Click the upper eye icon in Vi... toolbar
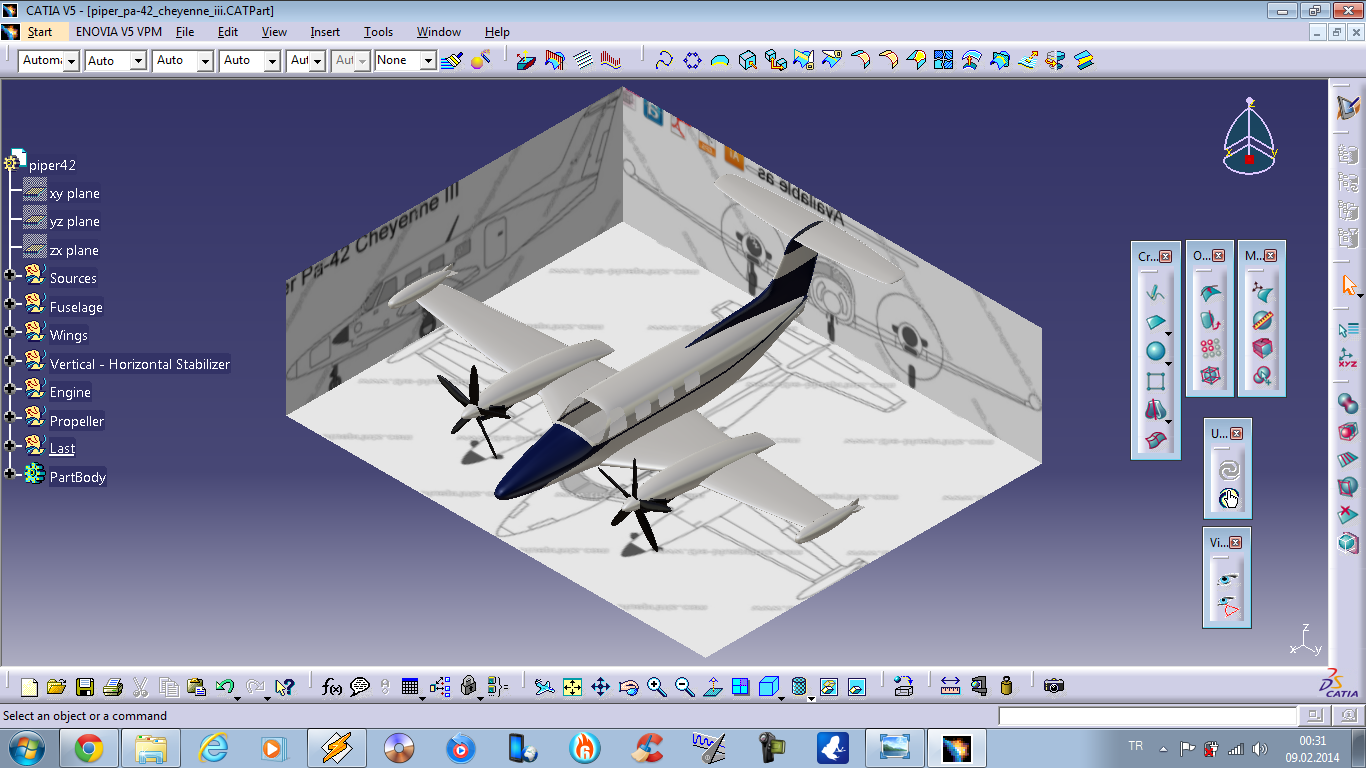 [x=1228, y=579]
